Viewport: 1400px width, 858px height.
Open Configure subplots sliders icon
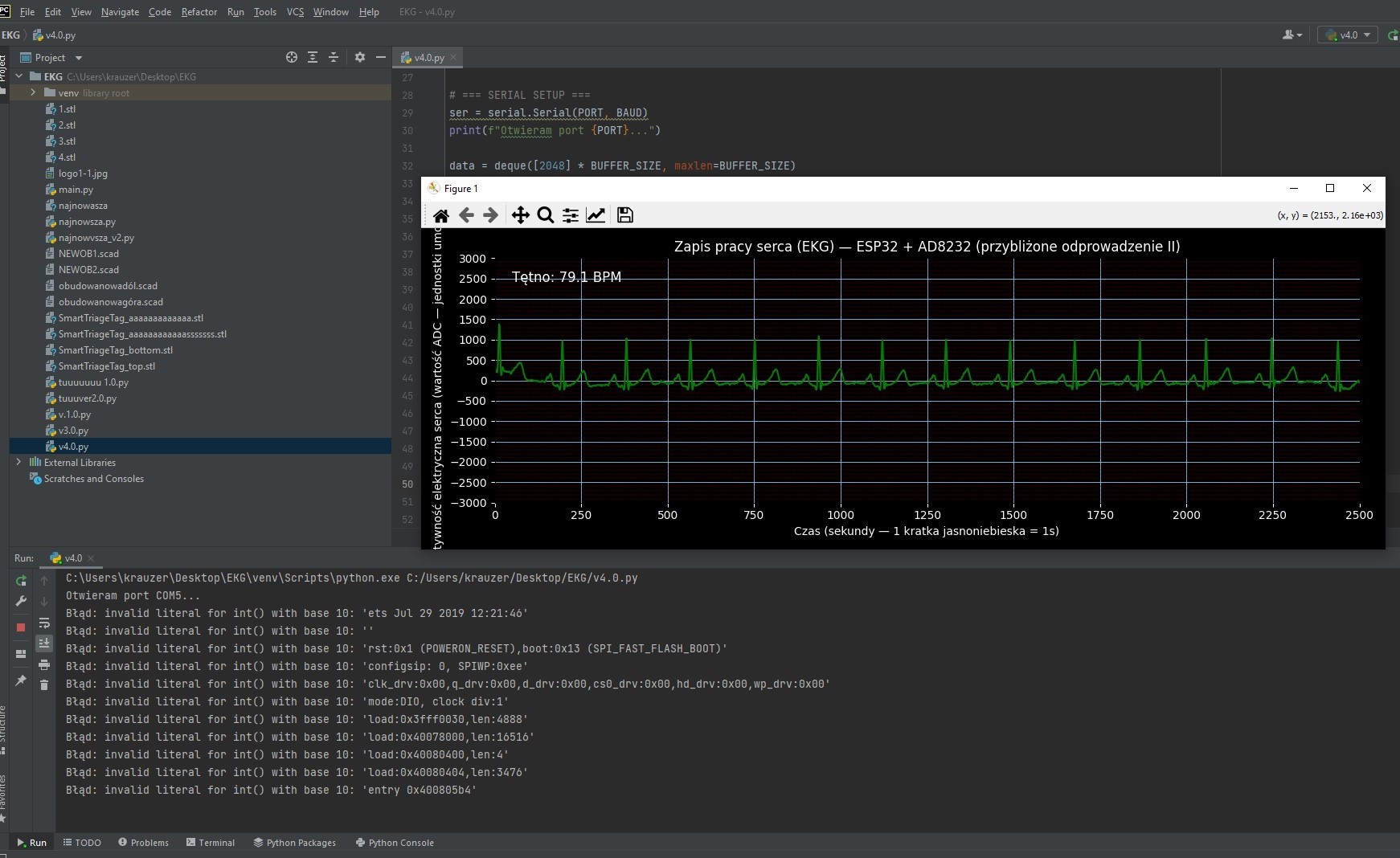tap(570, 215)
